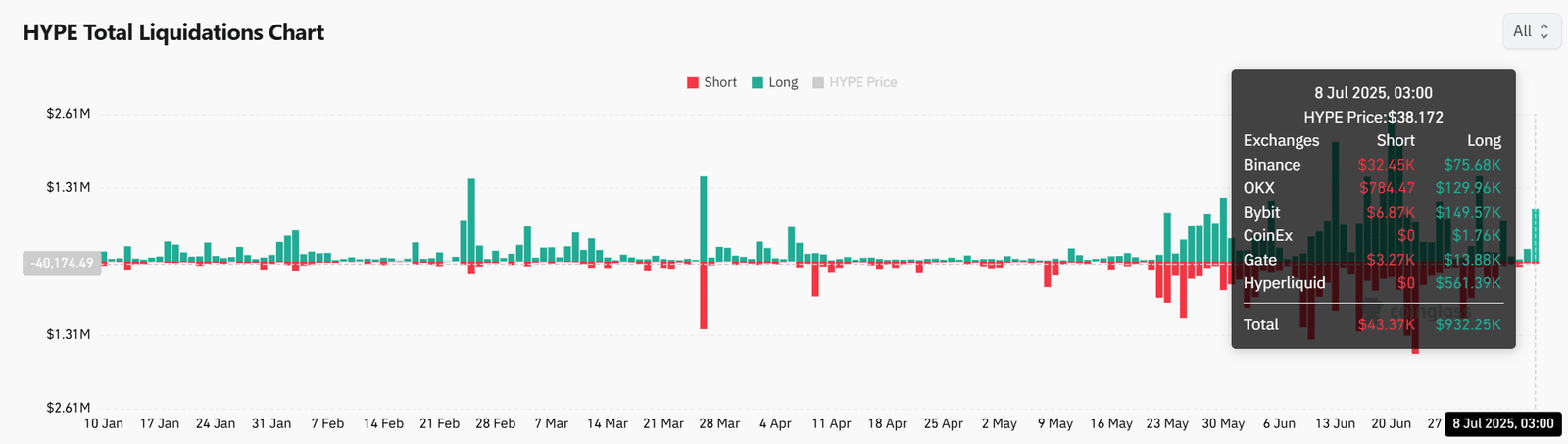The height and width of the screenshot is (444, 1568).
Task: Click the 8 Jul 2025, 03:00 axis label
Action: coord(1502,423)
